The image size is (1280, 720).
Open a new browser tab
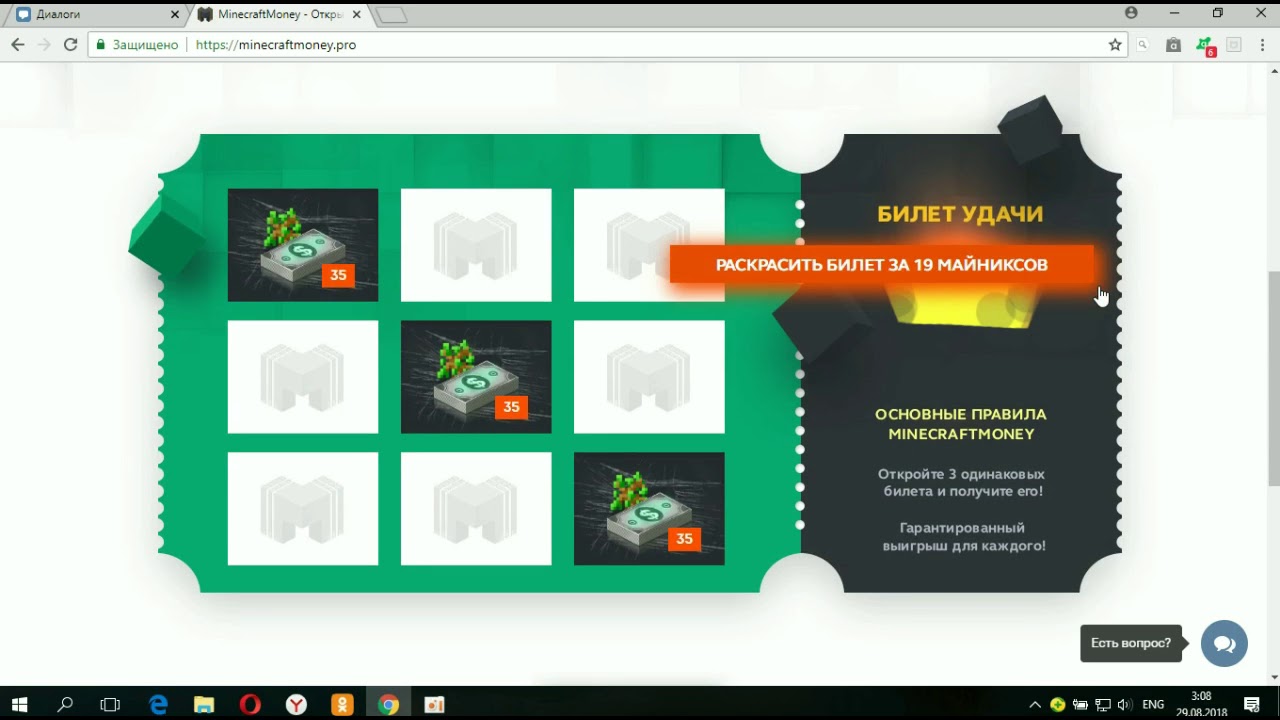(x=391, y=15)
